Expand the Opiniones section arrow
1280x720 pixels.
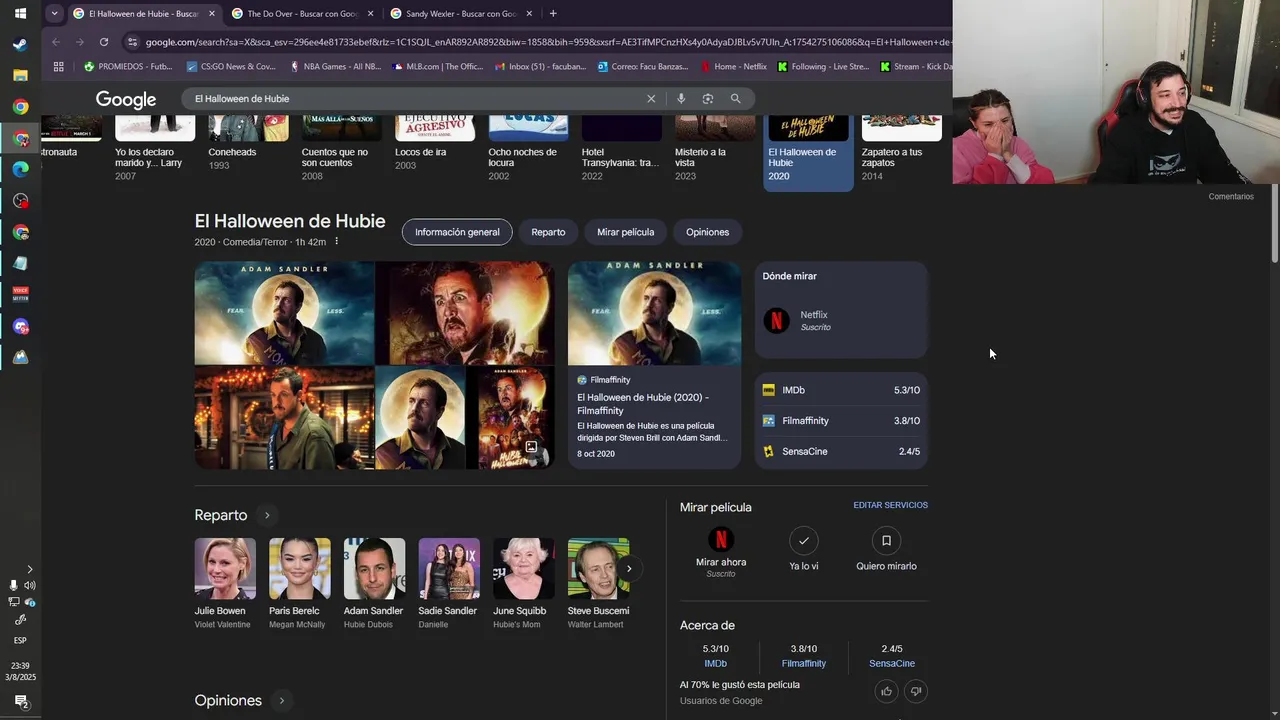pos(282,701)
